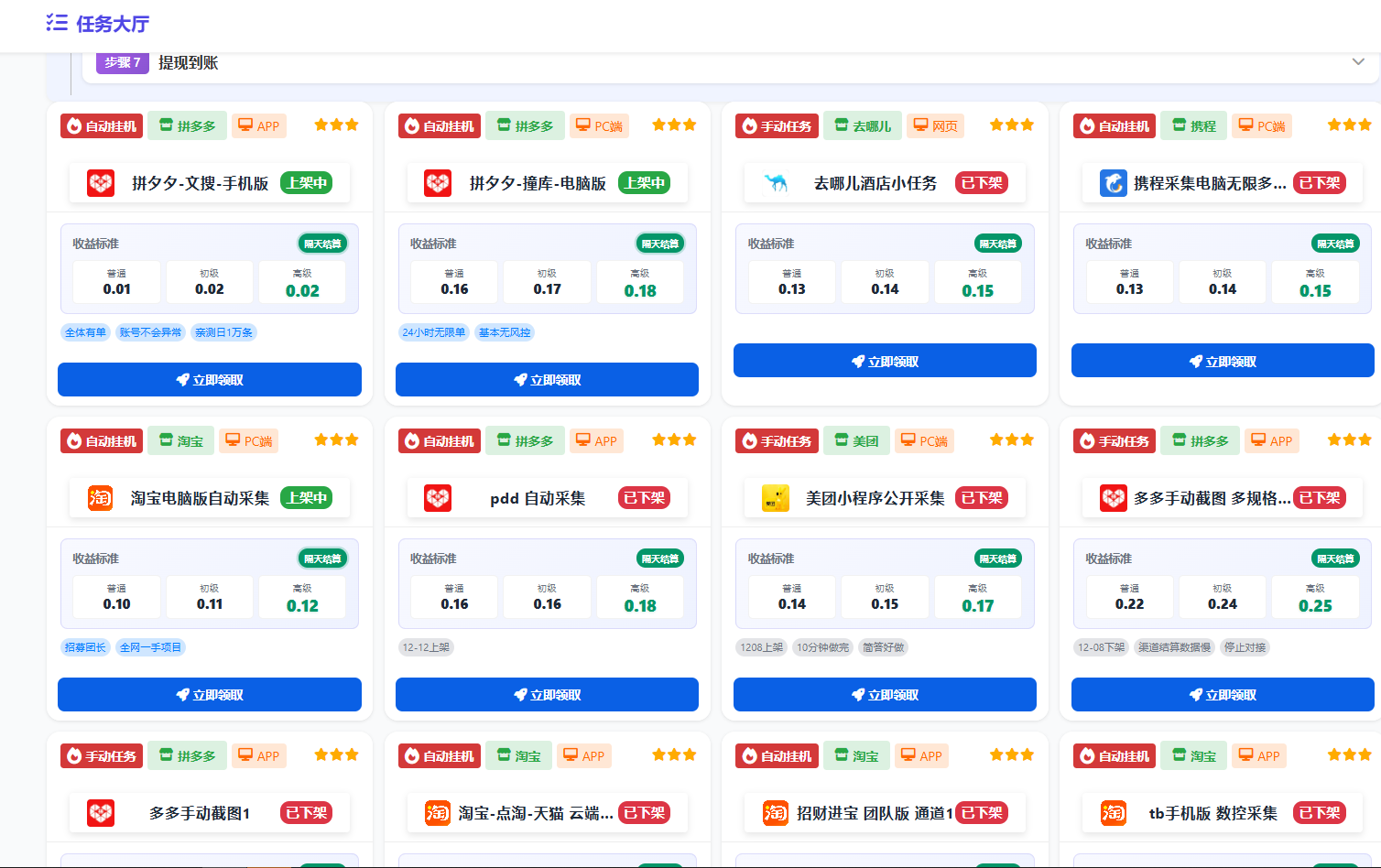Click the task hall list icon in header
1381x868 pixels.
point(57,23)
